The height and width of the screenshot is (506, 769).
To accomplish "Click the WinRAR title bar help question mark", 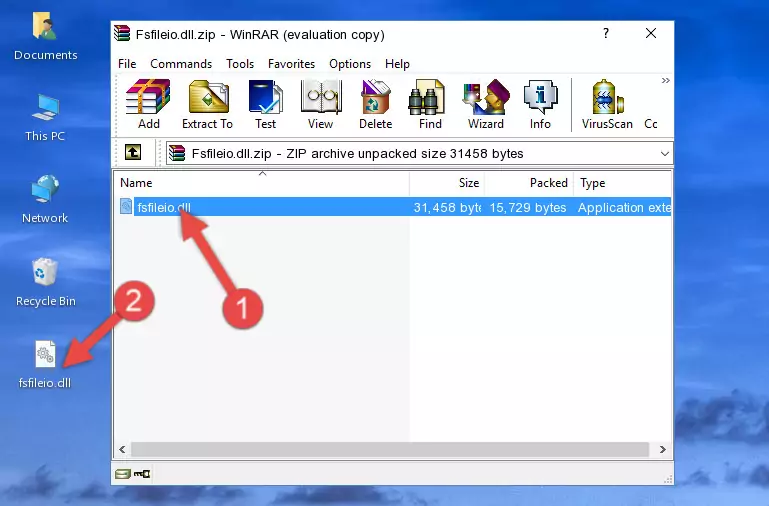I will 606,33.
